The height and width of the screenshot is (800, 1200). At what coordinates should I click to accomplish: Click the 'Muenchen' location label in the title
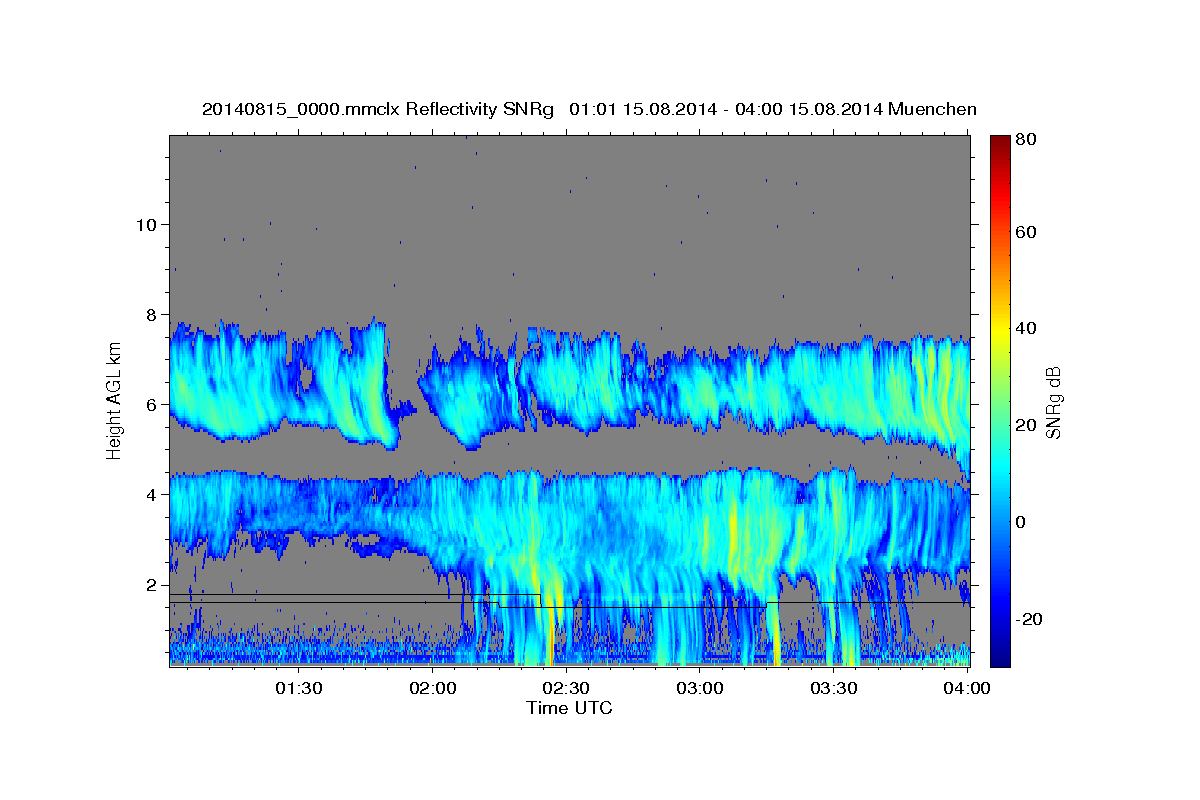(x=931, y=109)
